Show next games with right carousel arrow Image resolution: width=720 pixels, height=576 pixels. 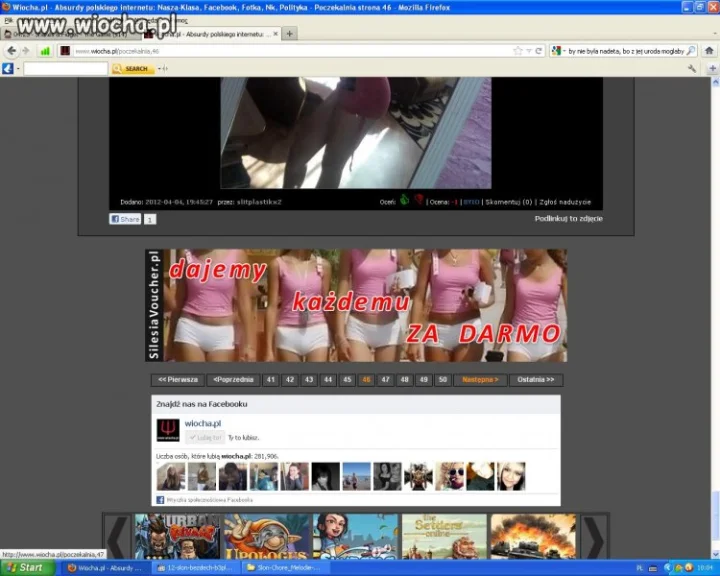pyautogui.click(x=595, y=536)
